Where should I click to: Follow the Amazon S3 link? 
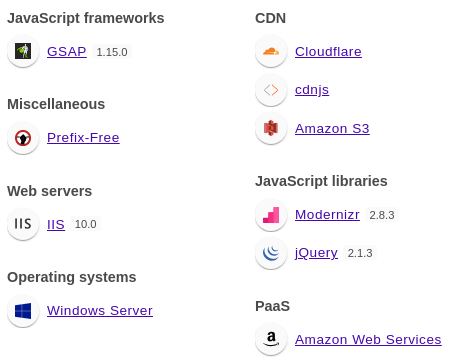332,129
